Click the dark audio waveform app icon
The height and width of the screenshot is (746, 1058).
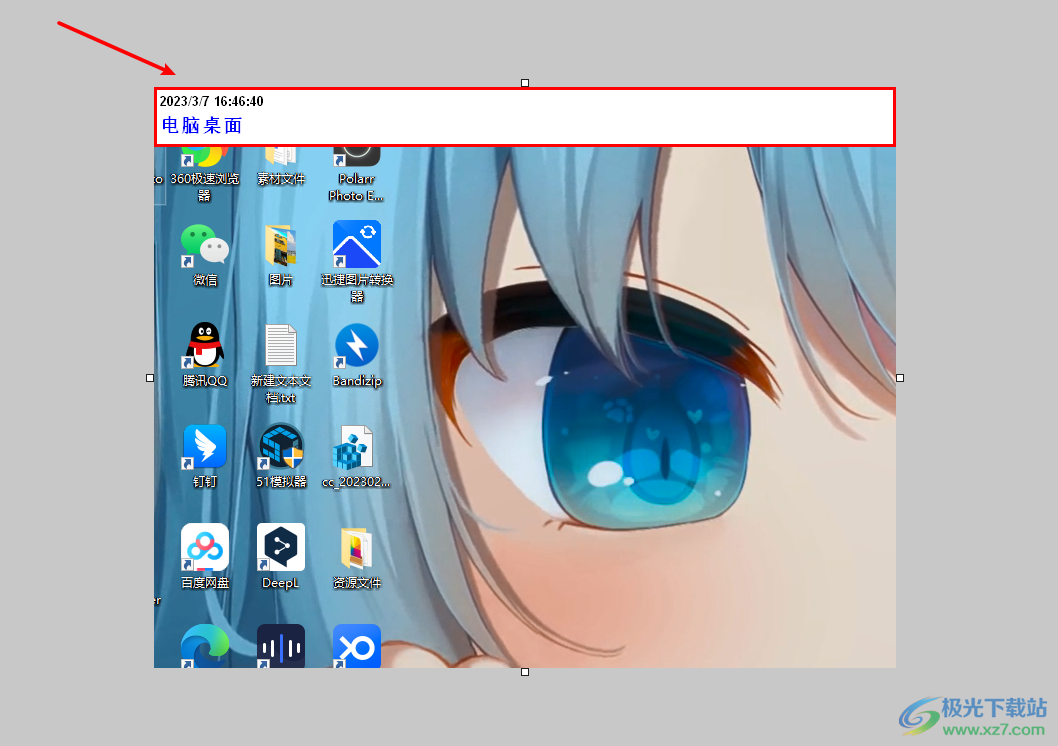(281, 646)
